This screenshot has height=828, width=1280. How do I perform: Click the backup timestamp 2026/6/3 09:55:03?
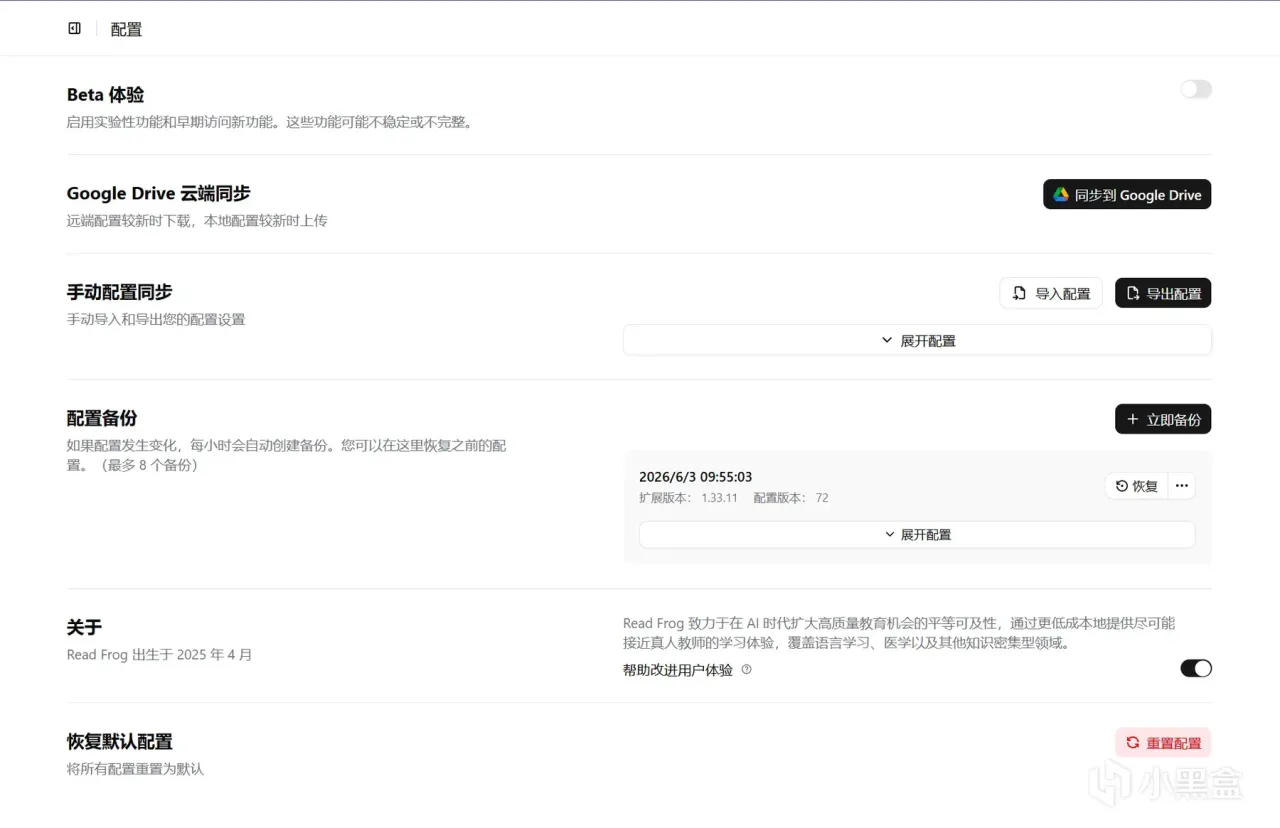pyautogui.click(x=695, y=477)
